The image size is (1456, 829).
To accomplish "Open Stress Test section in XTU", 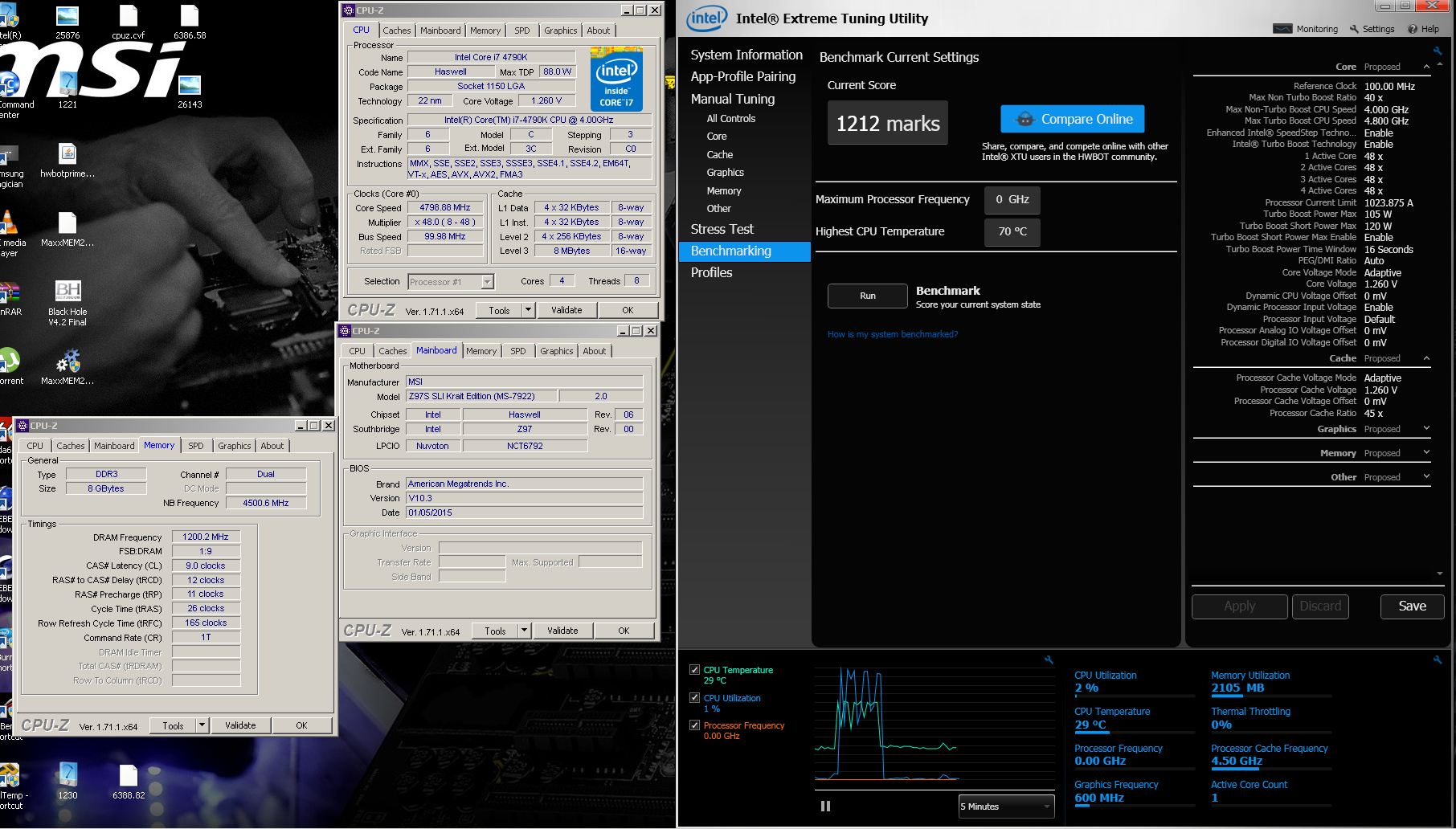I will click(x=722, y=229).
